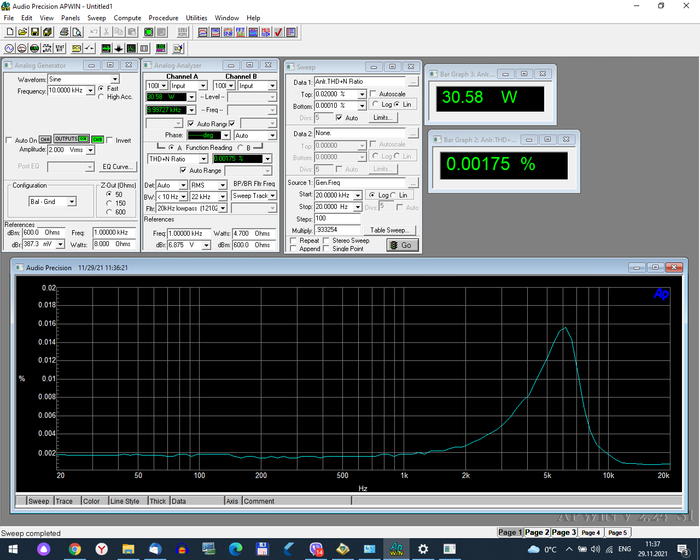
Task: Click the Open file toolbar icon
Action: tap(22, 32)
